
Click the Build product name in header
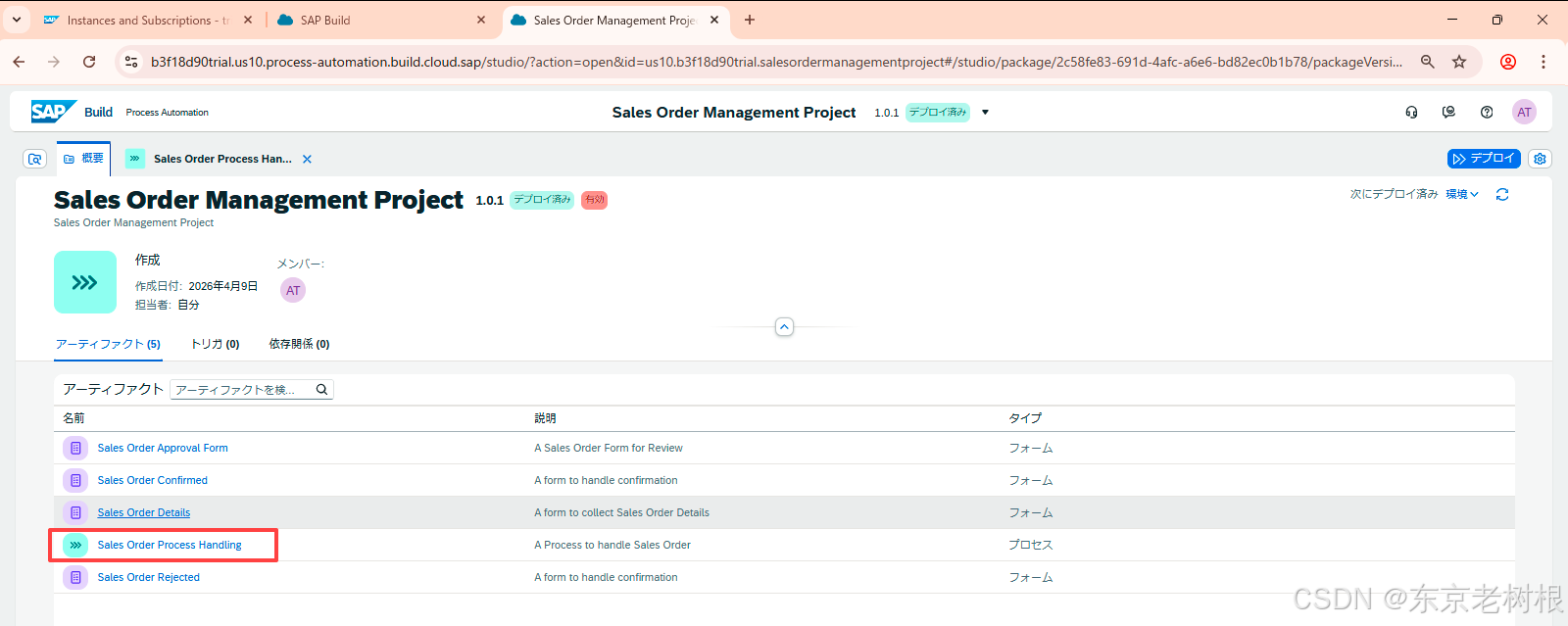tap(98, 113)
